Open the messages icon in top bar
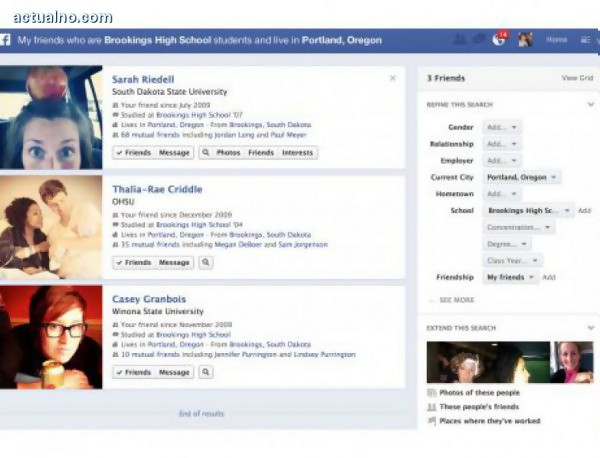Screen dimensions: 600x458 [479, 39]
